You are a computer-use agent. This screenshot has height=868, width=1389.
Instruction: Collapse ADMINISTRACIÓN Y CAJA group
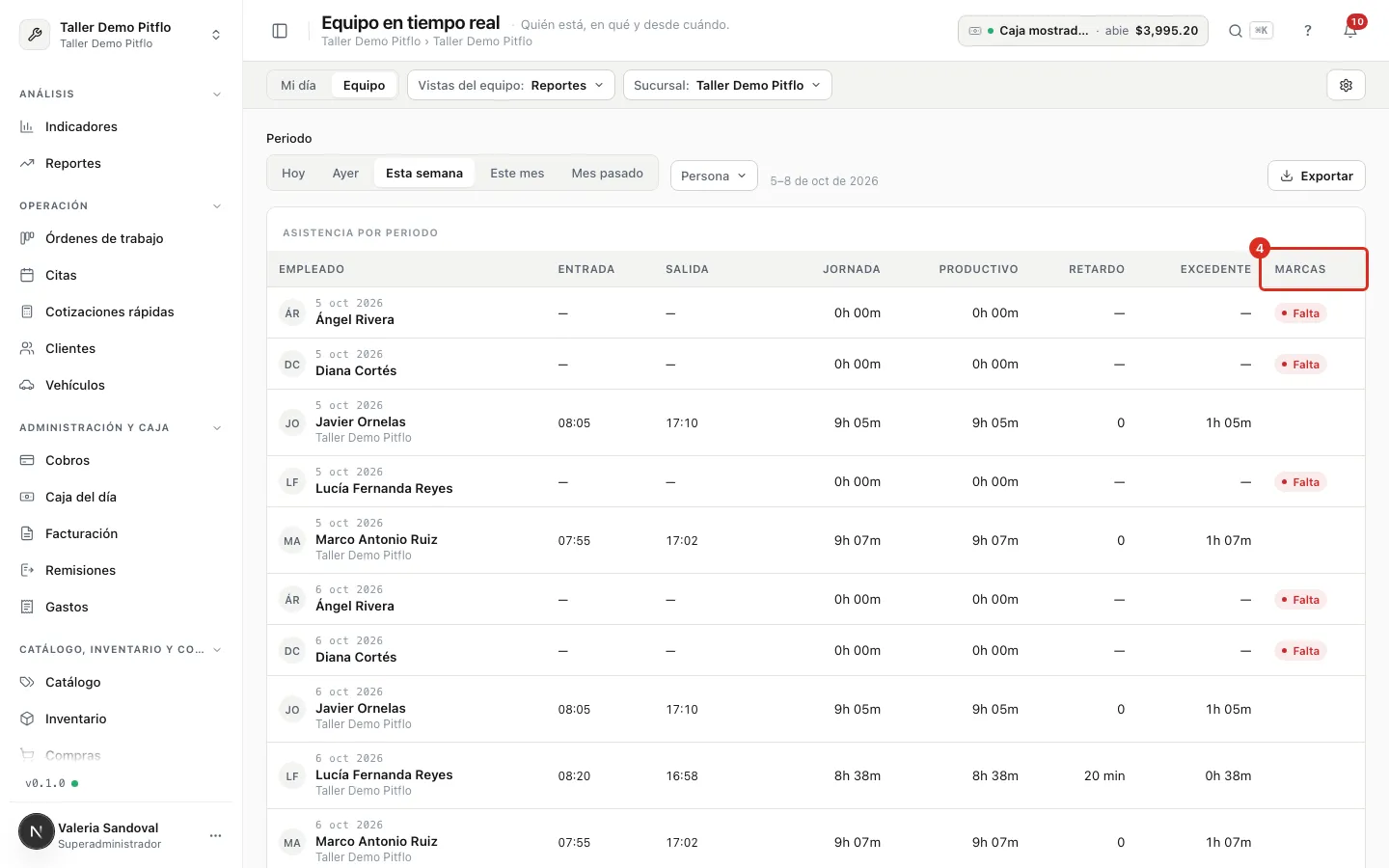click(x=216, y=428)
